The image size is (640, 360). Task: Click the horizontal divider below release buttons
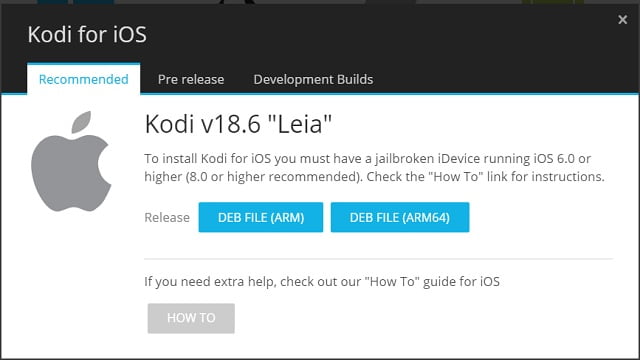[378, 258]
